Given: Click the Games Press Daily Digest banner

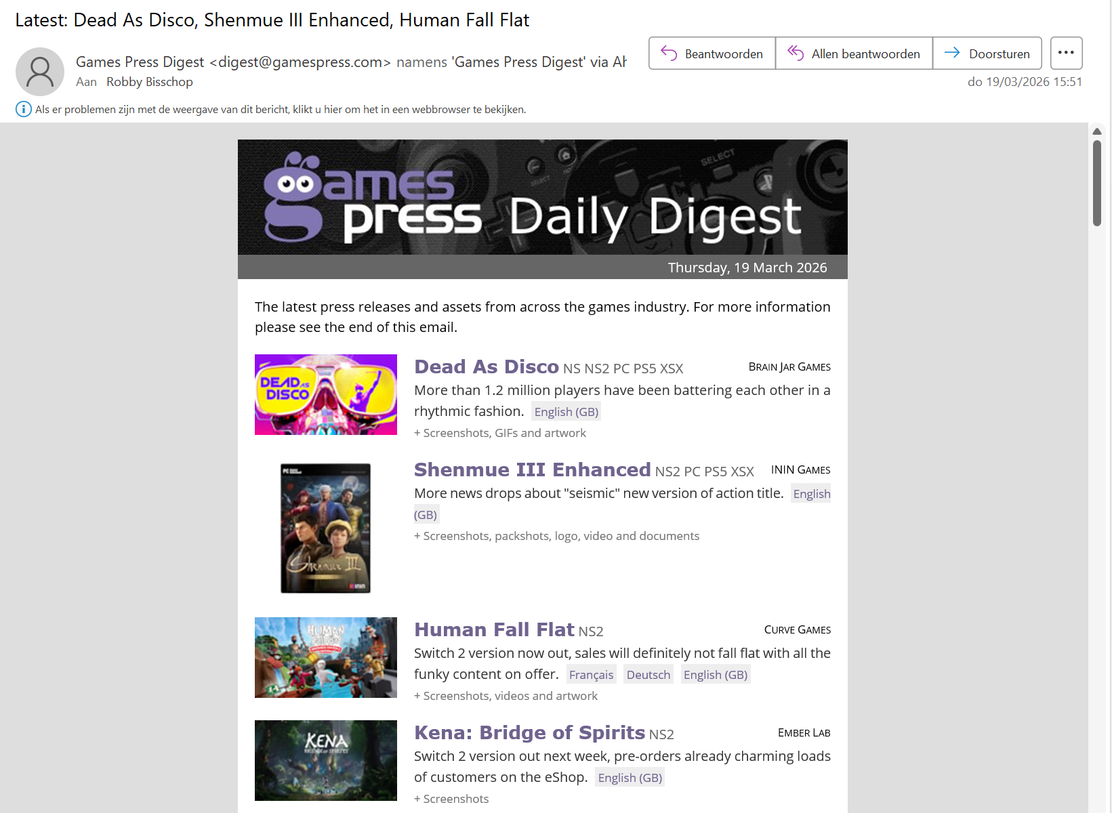Looking at the screenshot, I should [x=543, y=197].
